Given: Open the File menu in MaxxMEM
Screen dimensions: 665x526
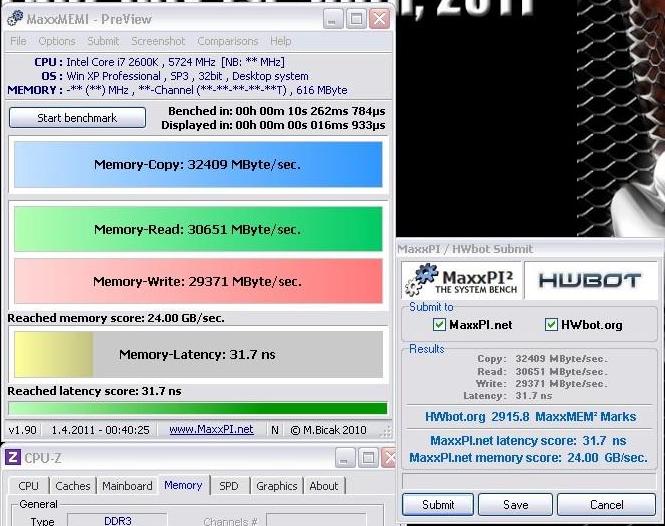Looking at the screenshot, I should [x=18, y=41].
